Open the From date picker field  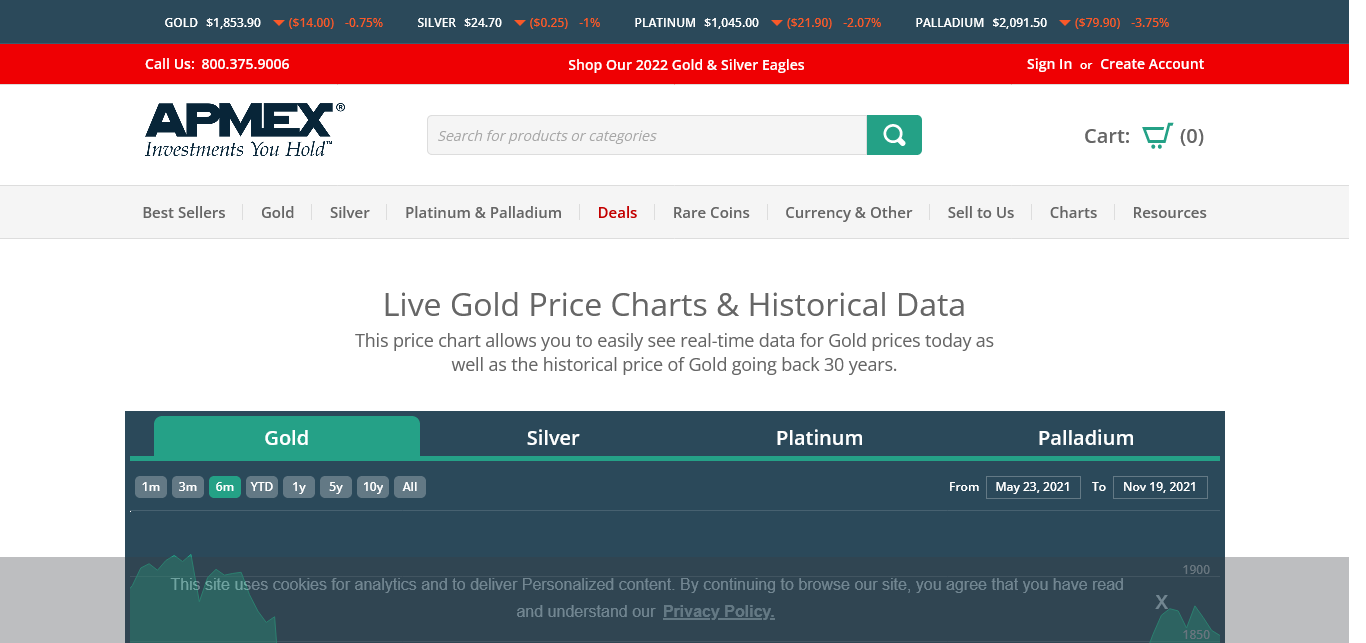(1033, 487)
